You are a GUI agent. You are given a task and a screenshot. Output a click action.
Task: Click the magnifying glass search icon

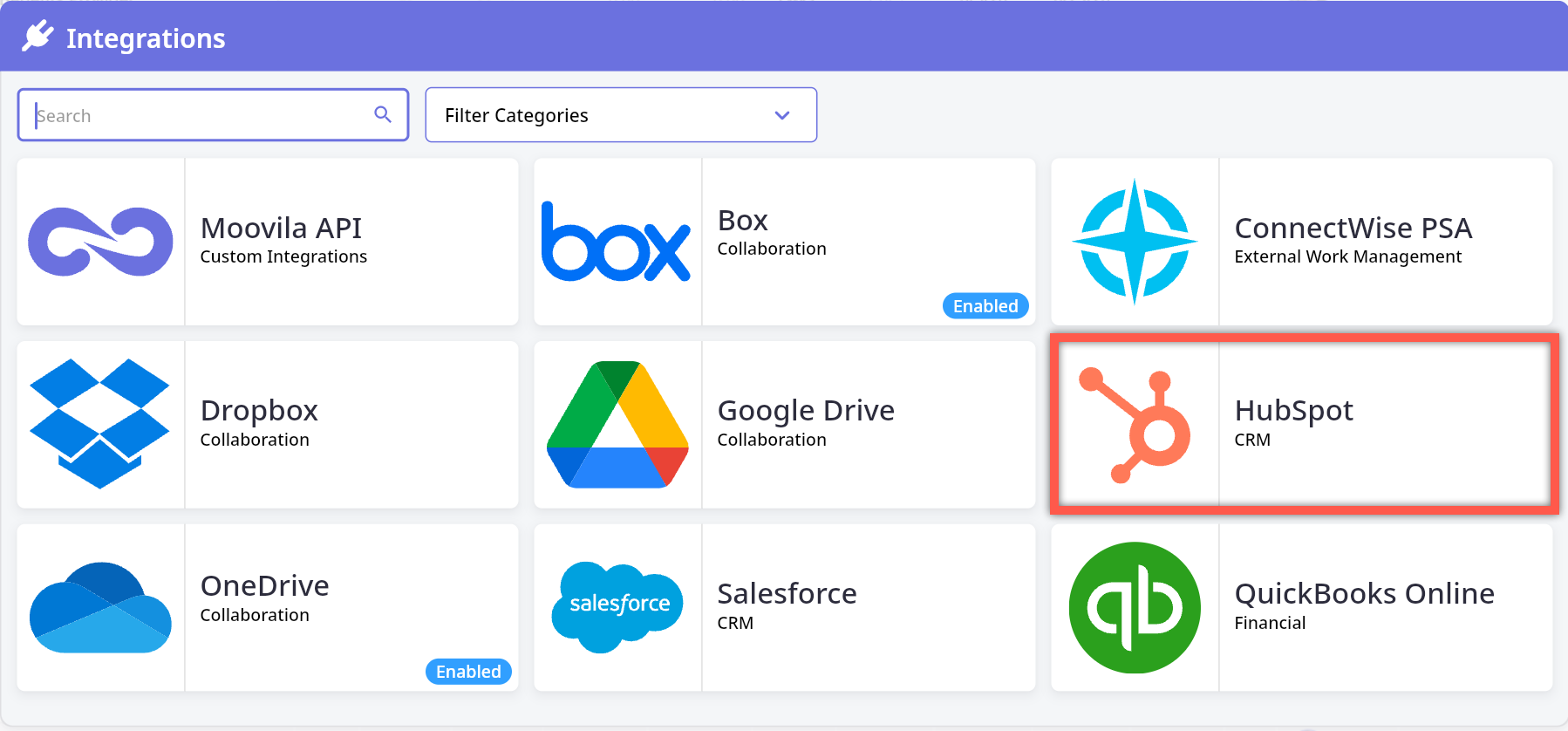[382, 114]
